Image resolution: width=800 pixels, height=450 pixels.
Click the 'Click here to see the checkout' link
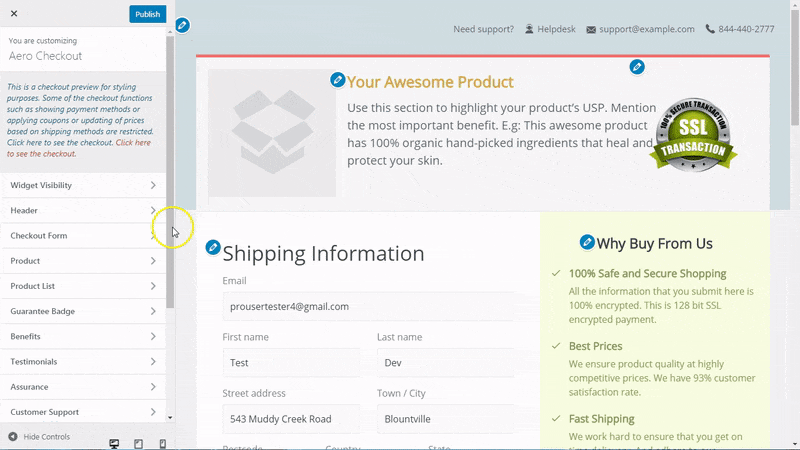[79, 148]
